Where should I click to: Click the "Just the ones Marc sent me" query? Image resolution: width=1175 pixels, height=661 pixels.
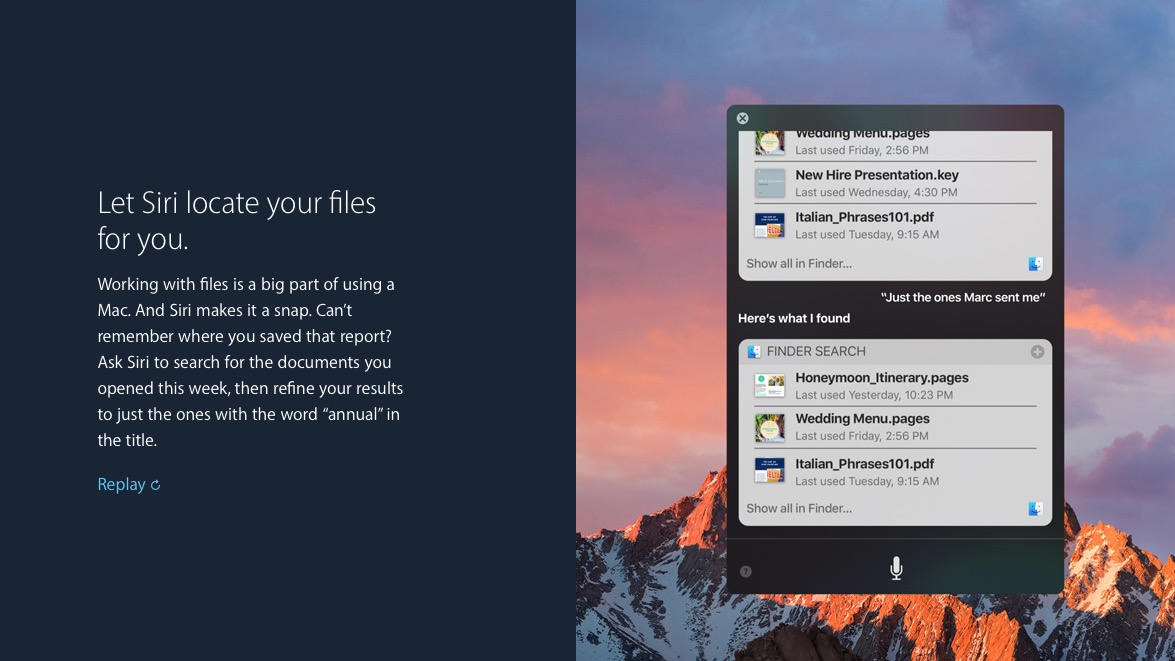[962, 298]
